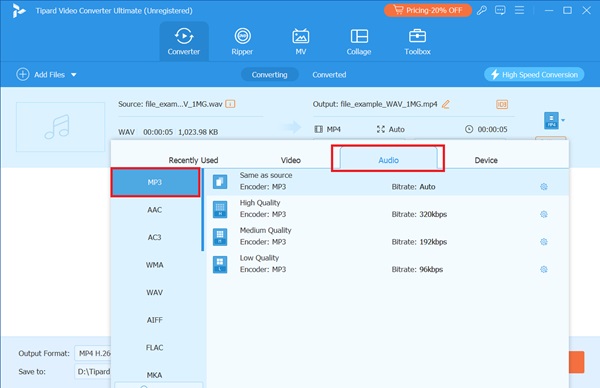Click the ID3 metadata edit icon
The width and height of the screenshot is (600, 388).
(x=502, y=104)
